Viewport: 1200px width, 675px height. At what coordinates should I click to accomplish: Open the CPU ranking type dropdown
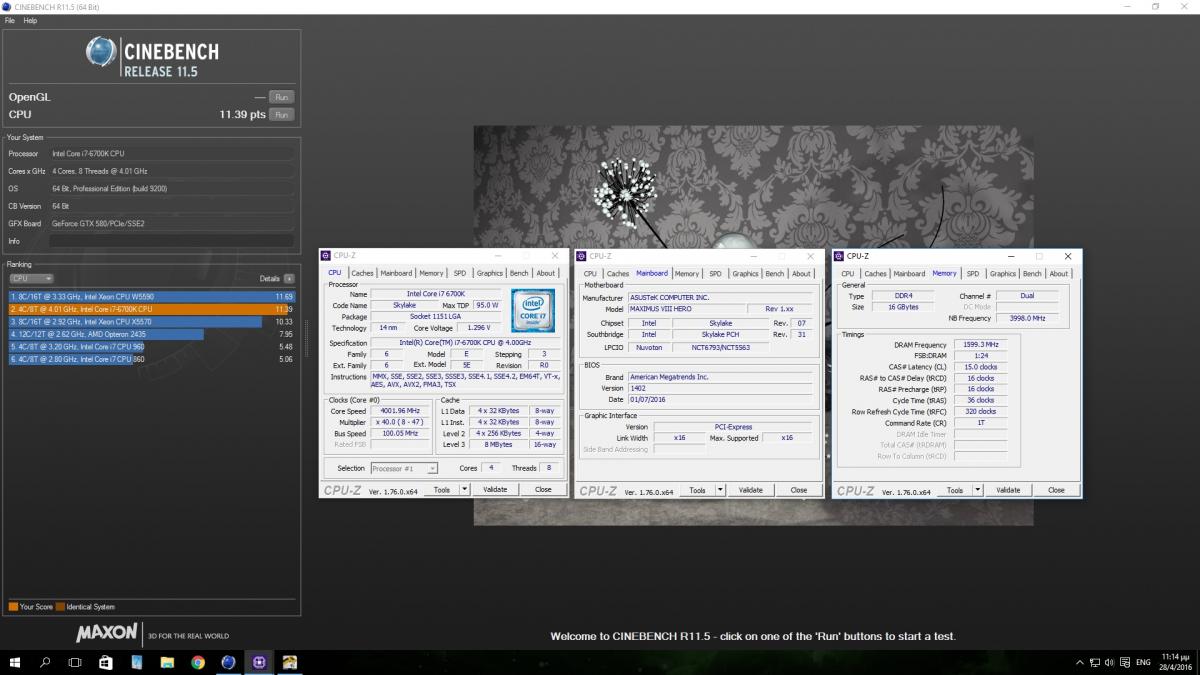click(x=30, y=278)
